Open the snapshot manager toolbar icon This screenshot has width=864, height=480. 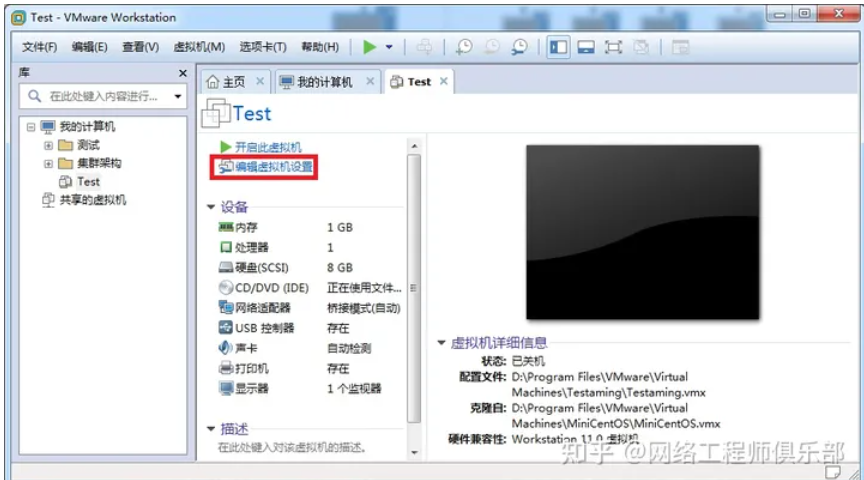click(x=519, y=47)
